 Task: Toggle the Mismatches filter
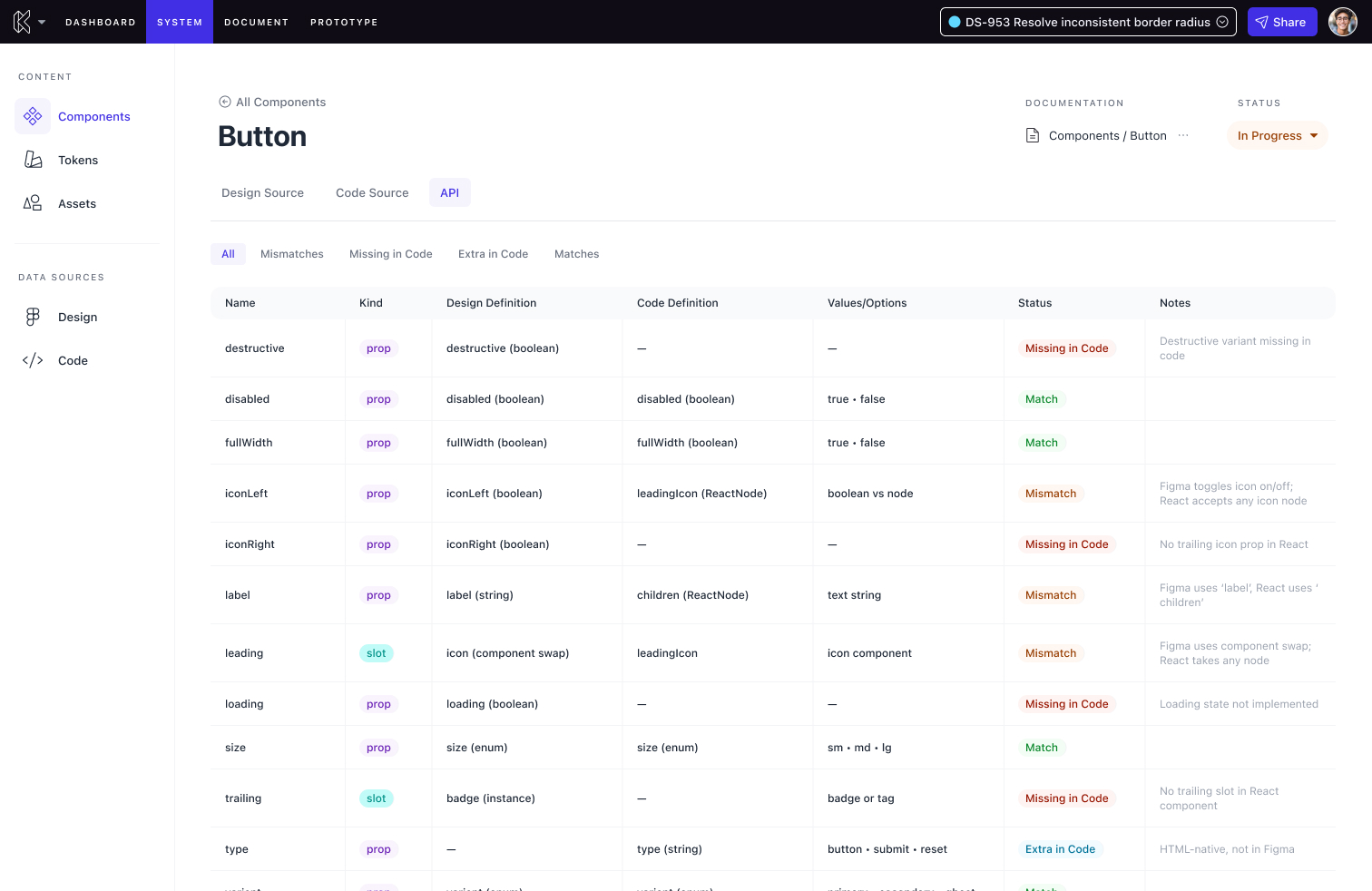pyautogui.click(x=291, y=254)
